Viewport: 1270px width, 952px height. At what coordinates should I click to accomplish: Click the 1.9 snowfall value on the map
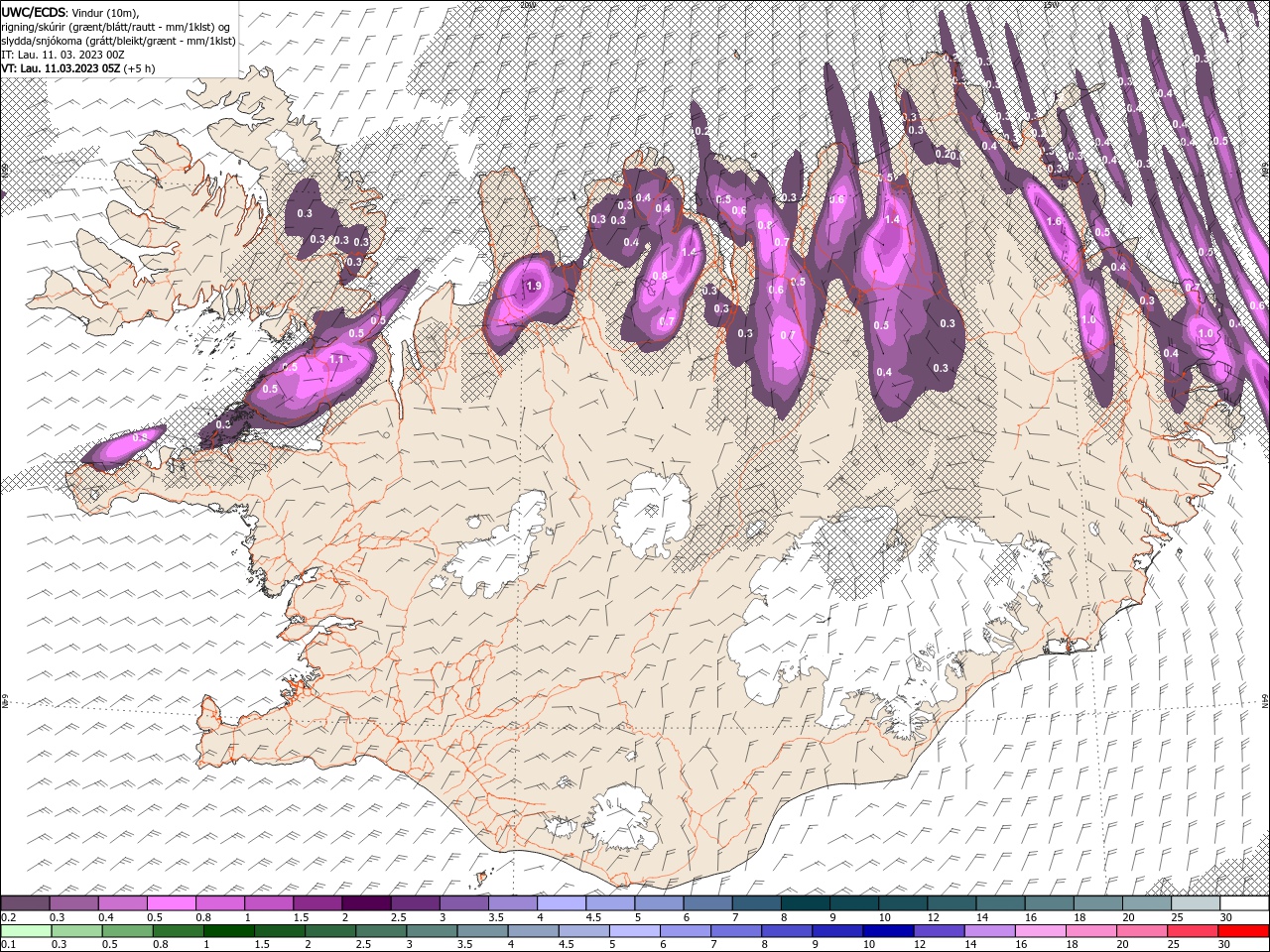pos(533,287)
